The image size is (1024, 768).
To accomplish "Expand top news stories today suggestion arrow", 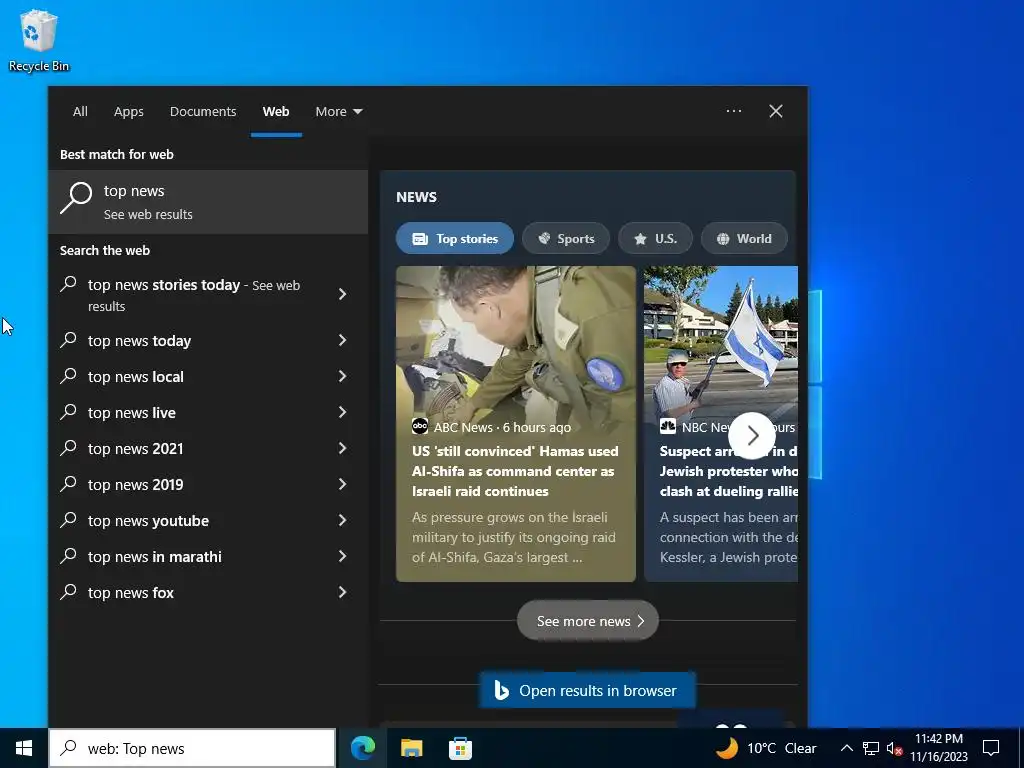I will point(342,295).
